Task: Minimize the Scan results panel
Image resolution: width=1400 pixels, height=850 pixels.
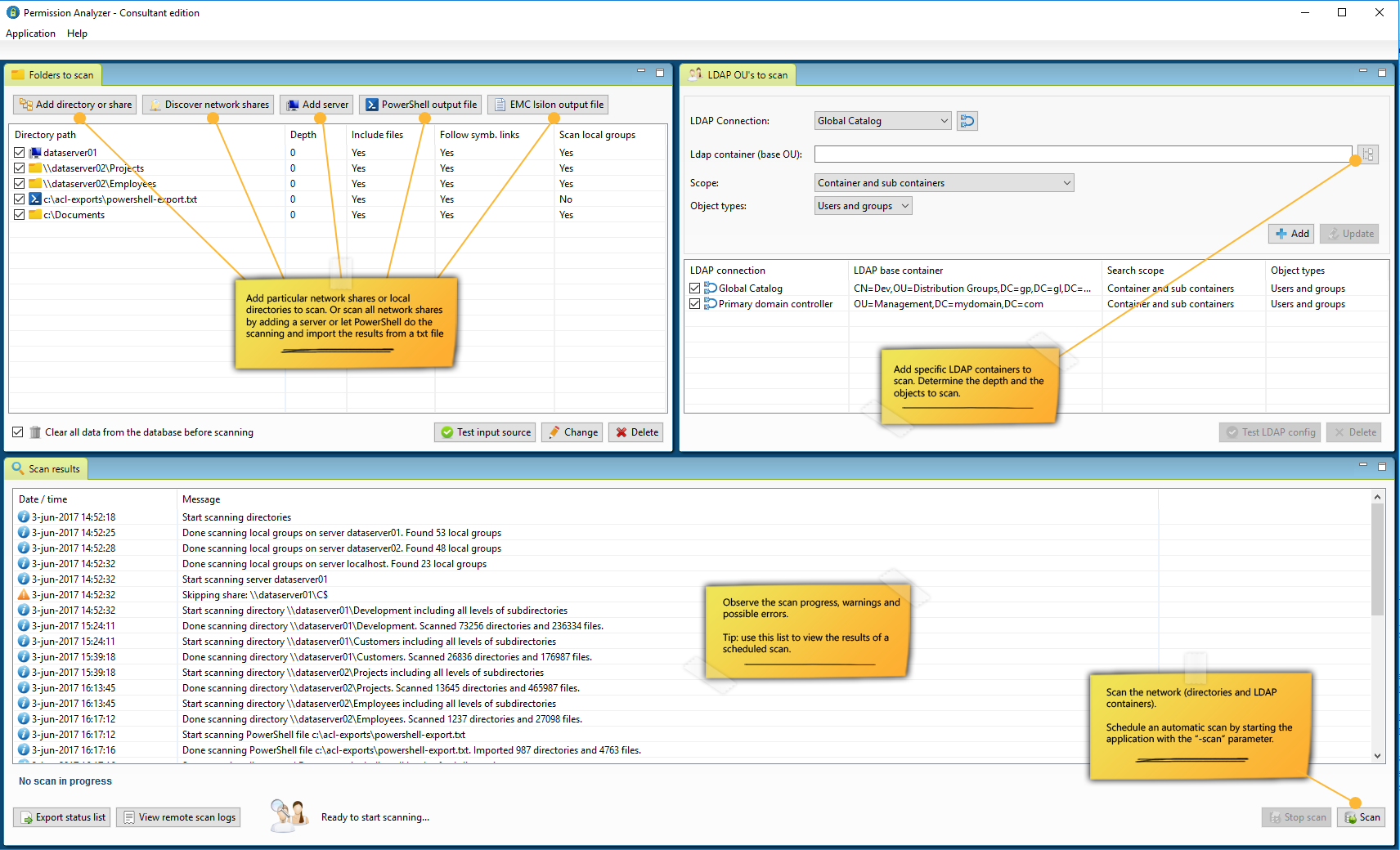Action: 1363,465
